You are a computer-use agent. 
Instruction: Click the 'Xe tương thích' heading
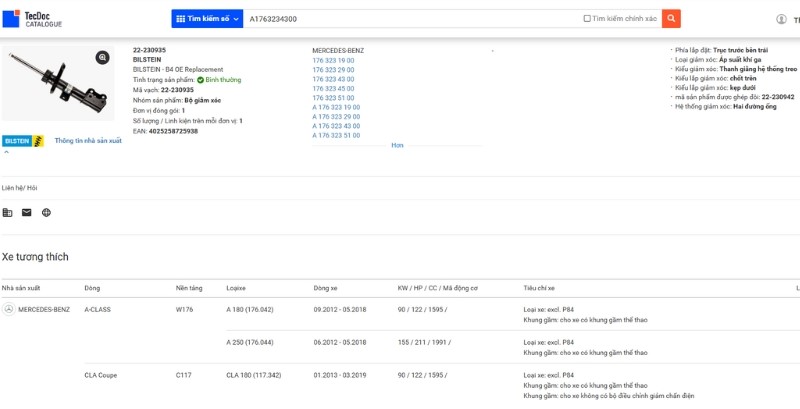[35, 257]
